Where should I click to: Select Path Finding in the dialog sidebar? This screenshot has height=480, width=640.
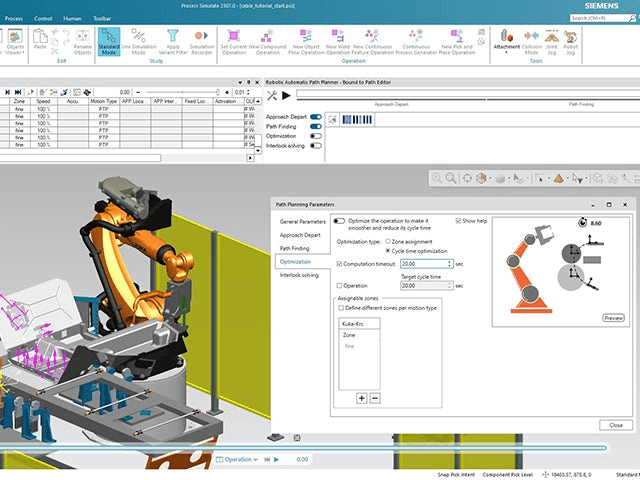click(x=294, y=248)
